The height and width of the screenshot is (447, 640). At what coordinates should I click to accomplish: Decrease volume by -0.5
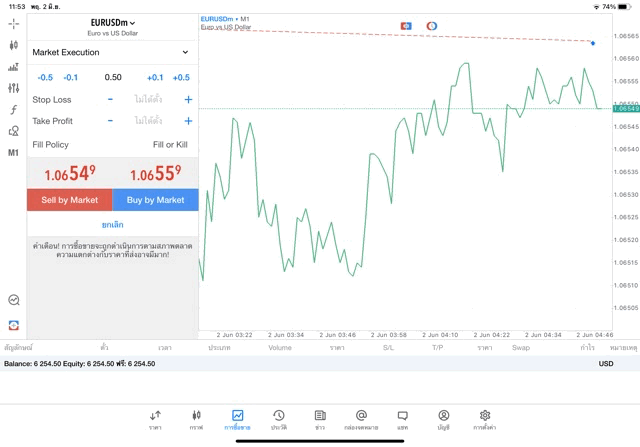click(45, 78)
